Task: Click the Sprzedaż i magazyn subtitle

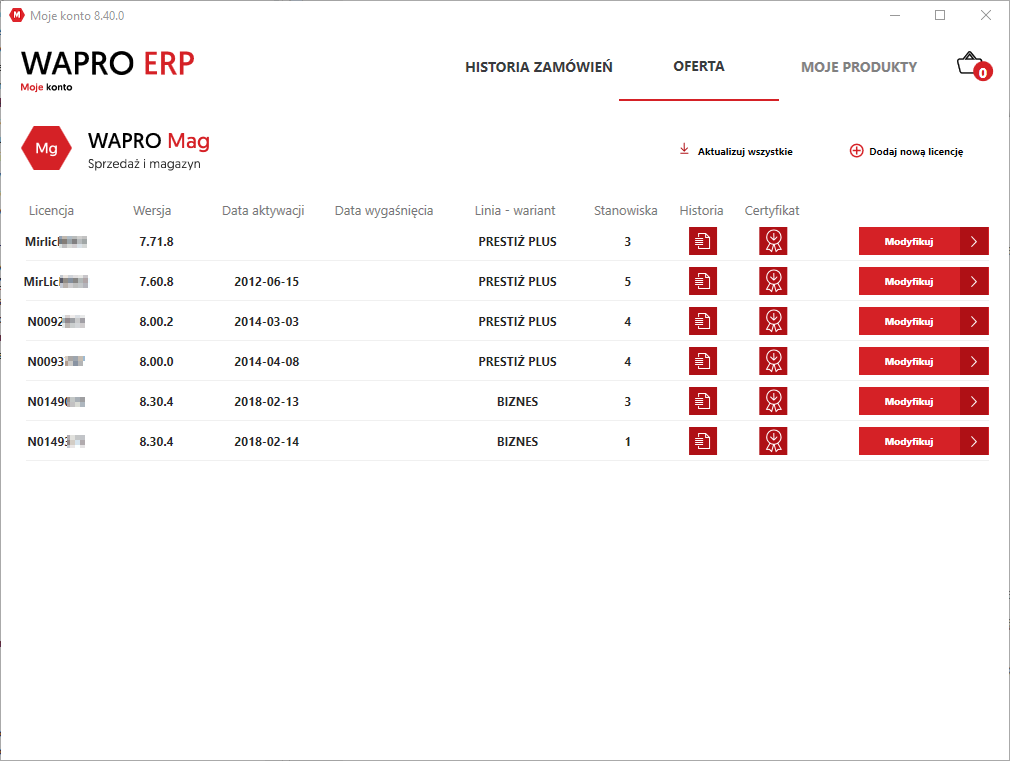Action: click(144, 164)
